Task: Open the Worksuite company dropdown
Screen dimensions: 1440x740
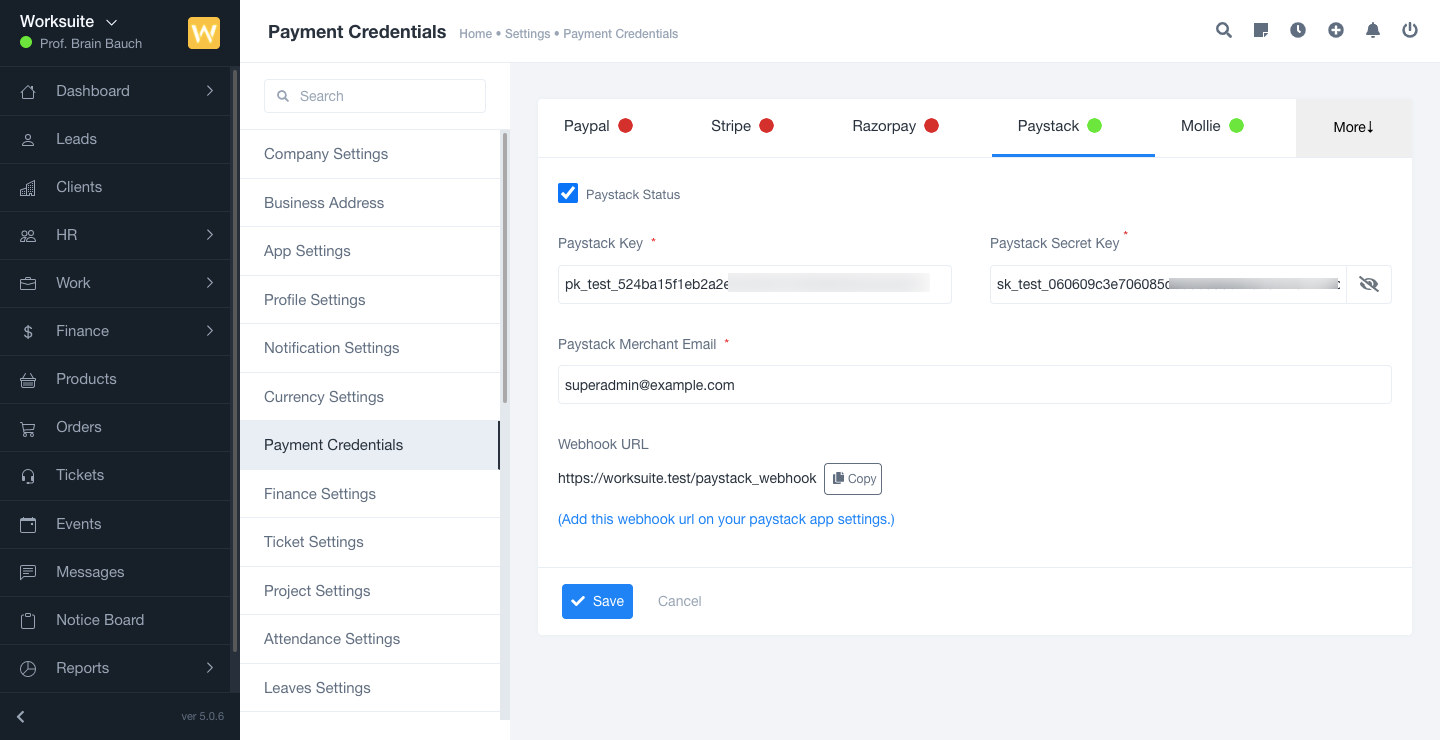Action: [x=69, y=21]
